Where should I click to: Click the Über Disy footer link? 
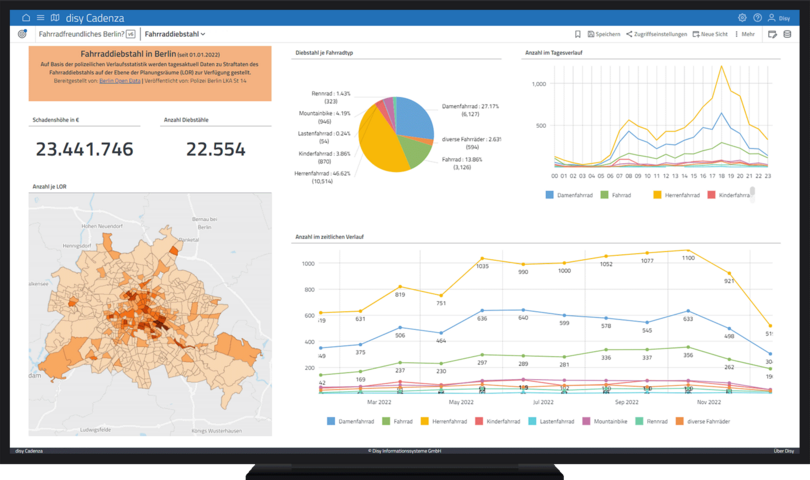783,451
